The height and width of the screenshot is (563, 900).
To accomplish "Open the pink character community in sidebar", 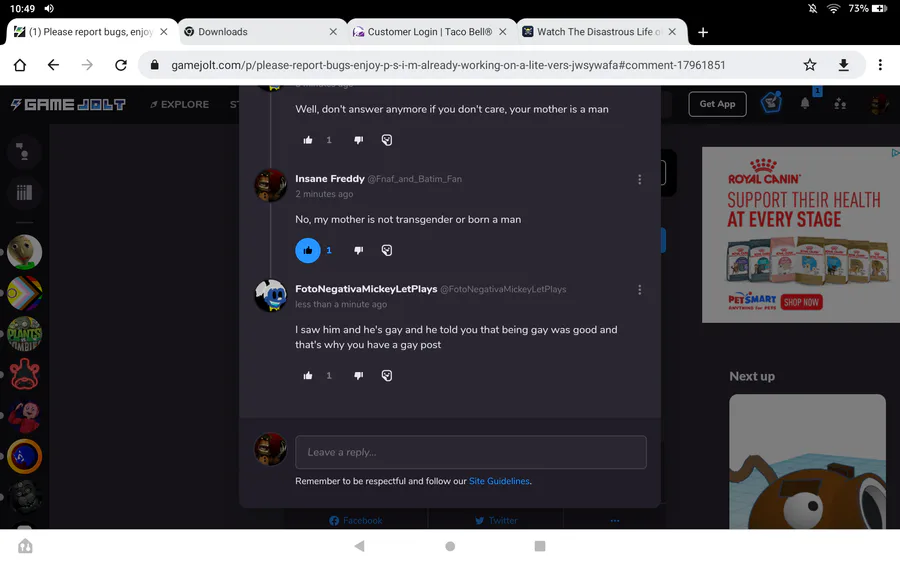I will 24,416.
